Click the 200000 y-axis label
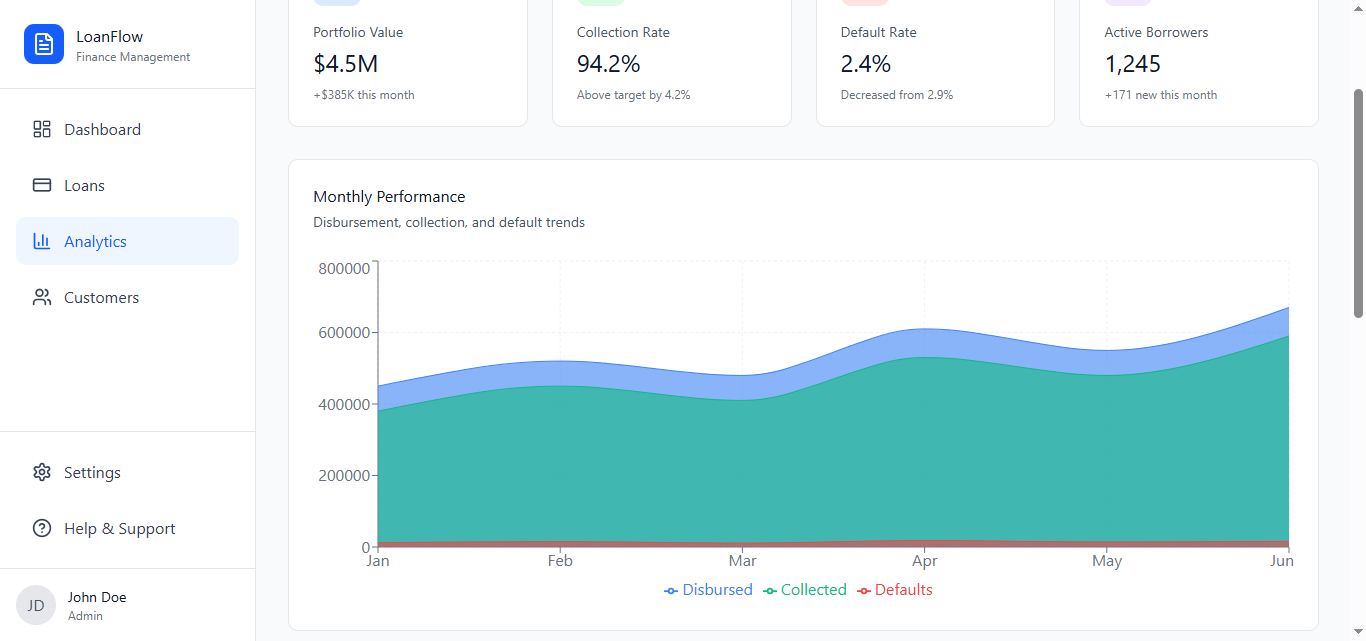 pos(344,476)
